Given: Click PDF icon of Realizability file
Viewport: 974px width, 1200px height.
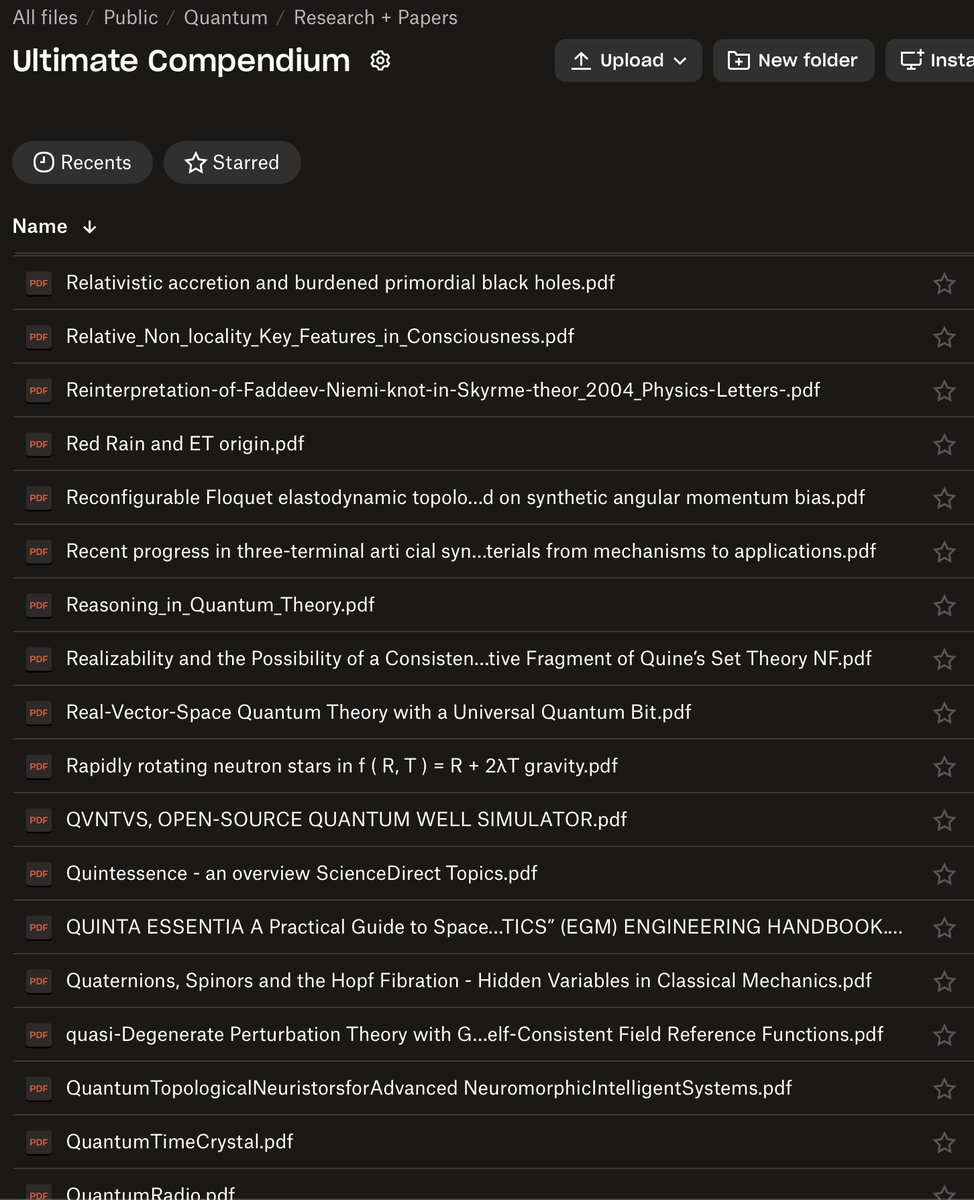Looking at the screenshot, I should (x=38, y=659).
